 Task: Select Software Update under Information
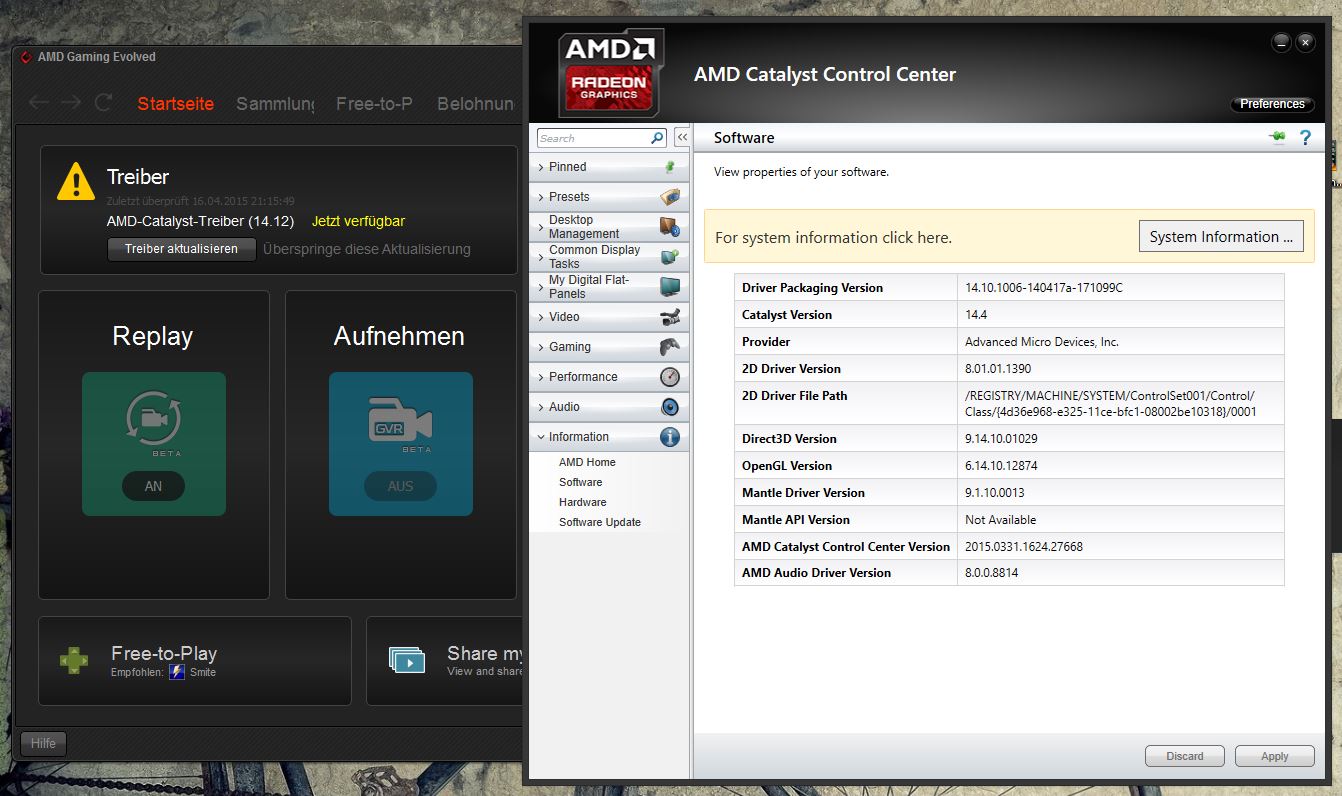600,522
